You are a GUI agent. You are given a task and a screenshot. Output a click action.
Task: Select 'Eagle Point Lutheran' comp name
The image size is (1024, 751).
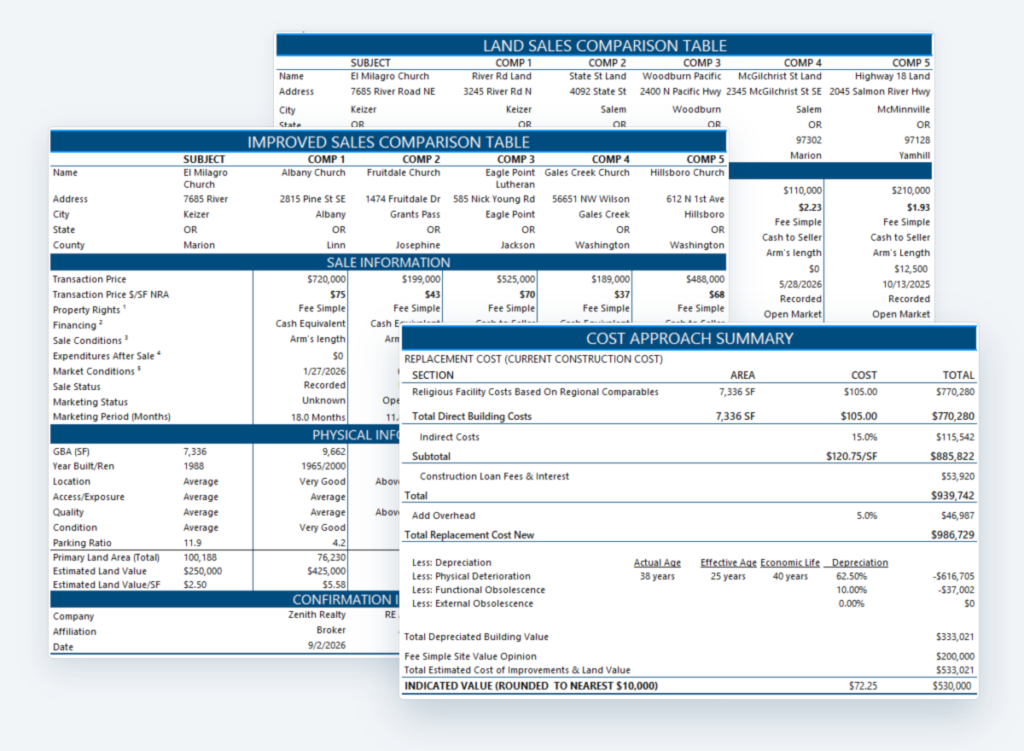pos(510,179)
